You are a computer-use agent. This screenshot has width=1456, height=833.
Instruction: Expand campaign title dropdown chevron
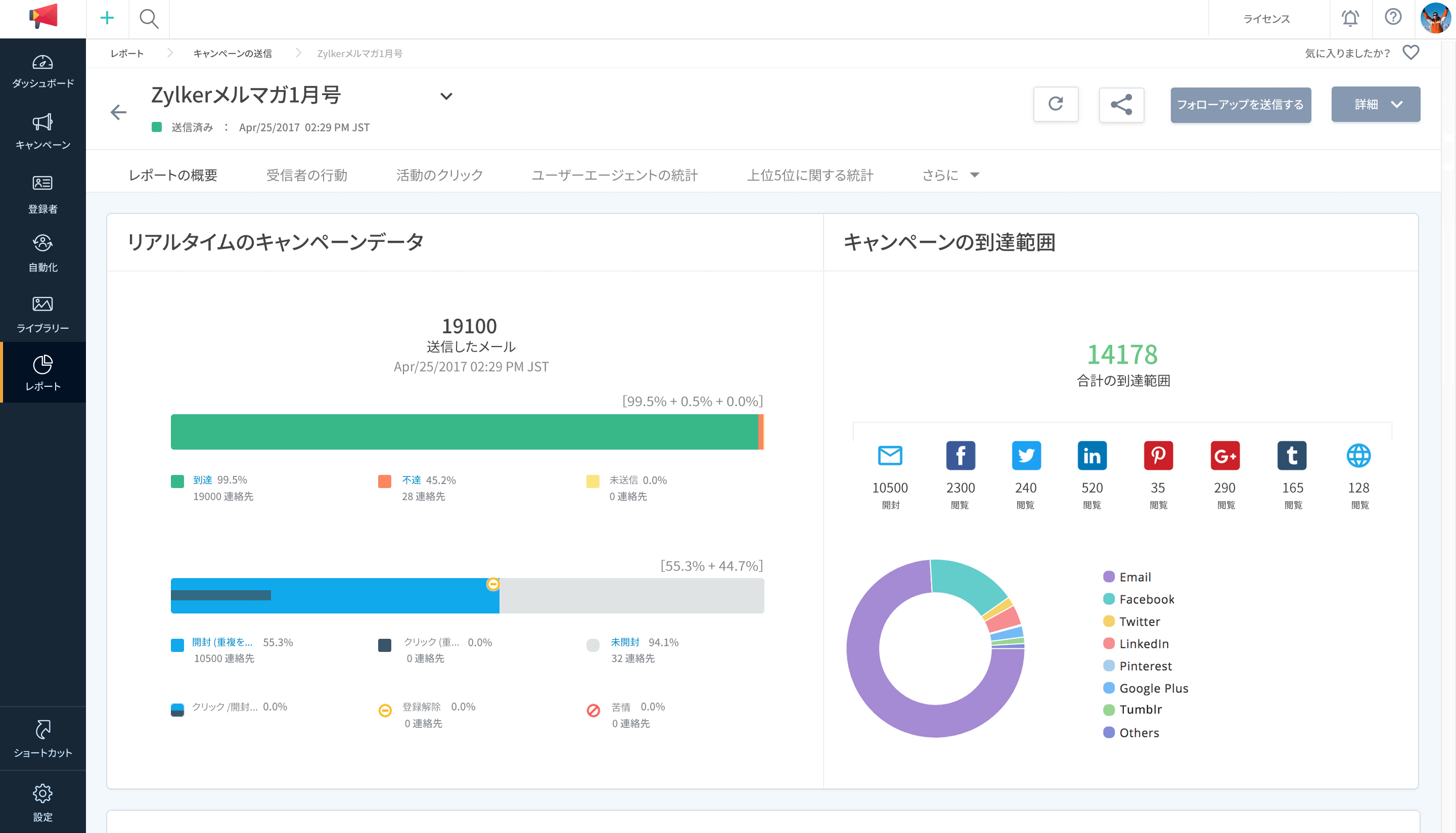click(x=446, y=96)
